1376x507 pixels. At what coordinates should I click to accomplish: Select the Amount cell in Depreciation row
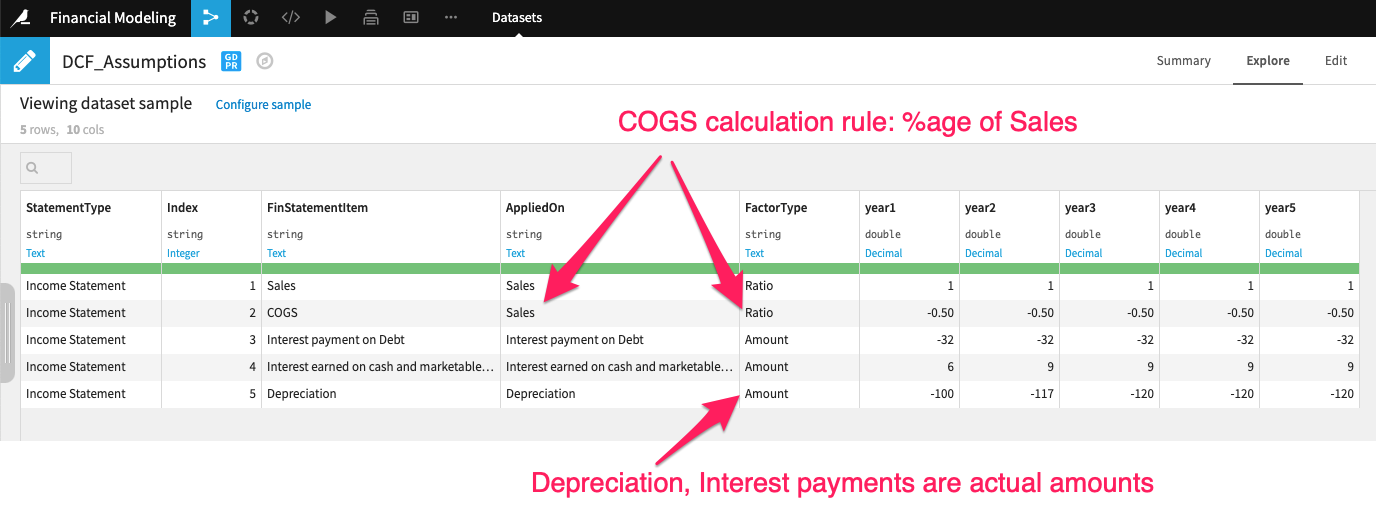click(799, 394)
